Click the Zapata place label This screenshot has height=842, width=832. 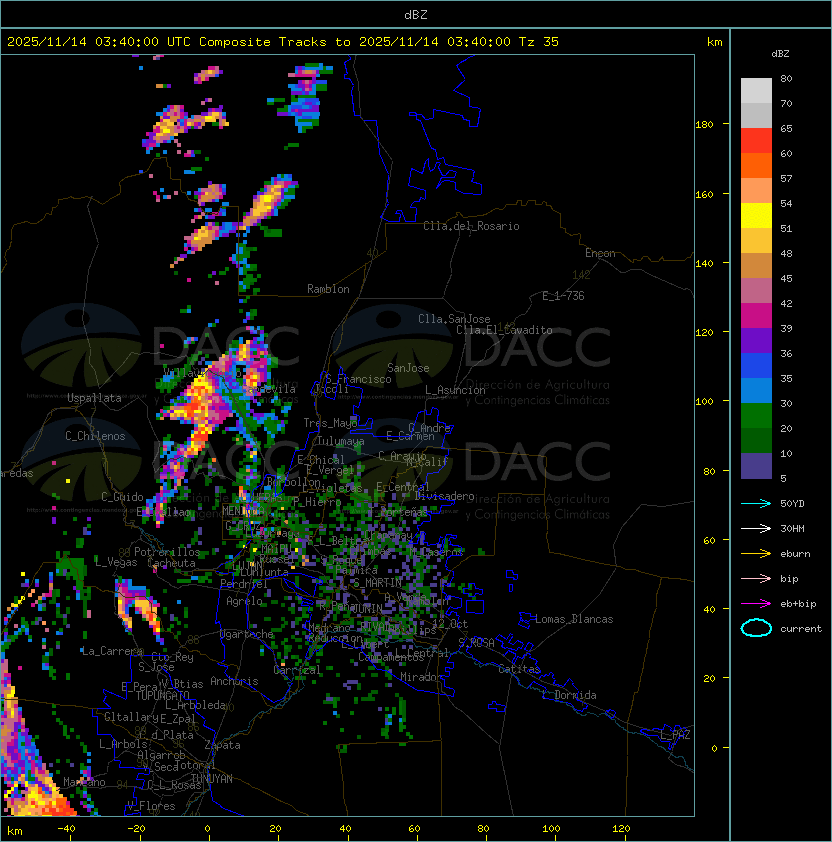coord(222,745)
